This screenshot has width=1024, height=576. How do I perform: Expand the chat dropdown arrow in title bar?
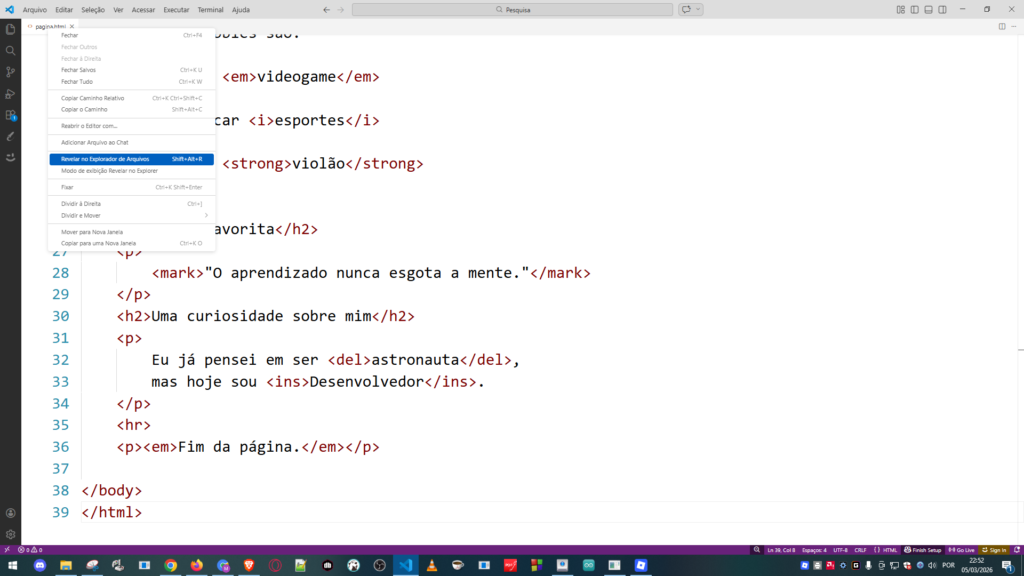pos(698,9)
